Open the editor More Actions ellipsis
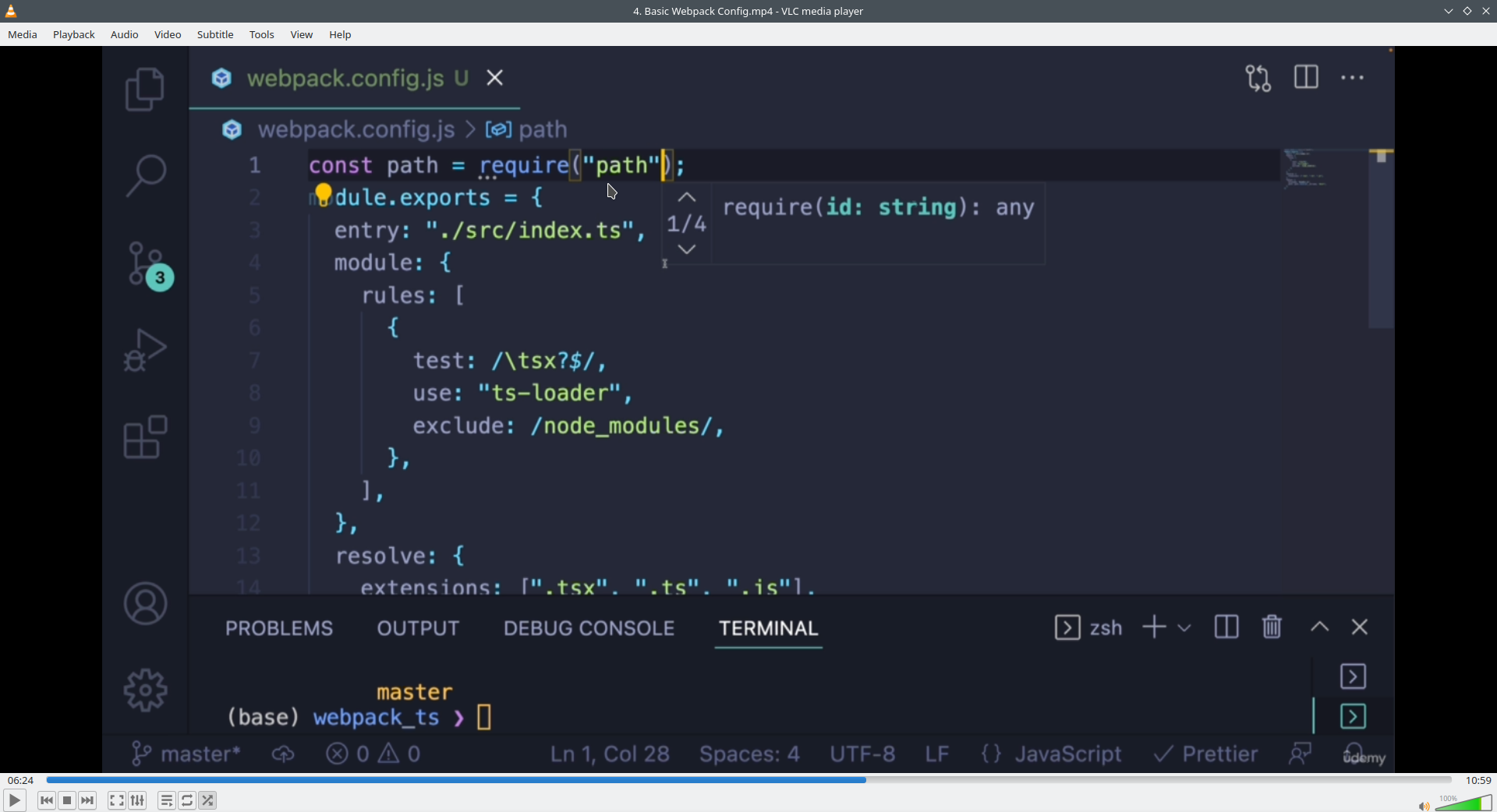The height and width of the screenshot is (812, 1497). [1353, 78]
